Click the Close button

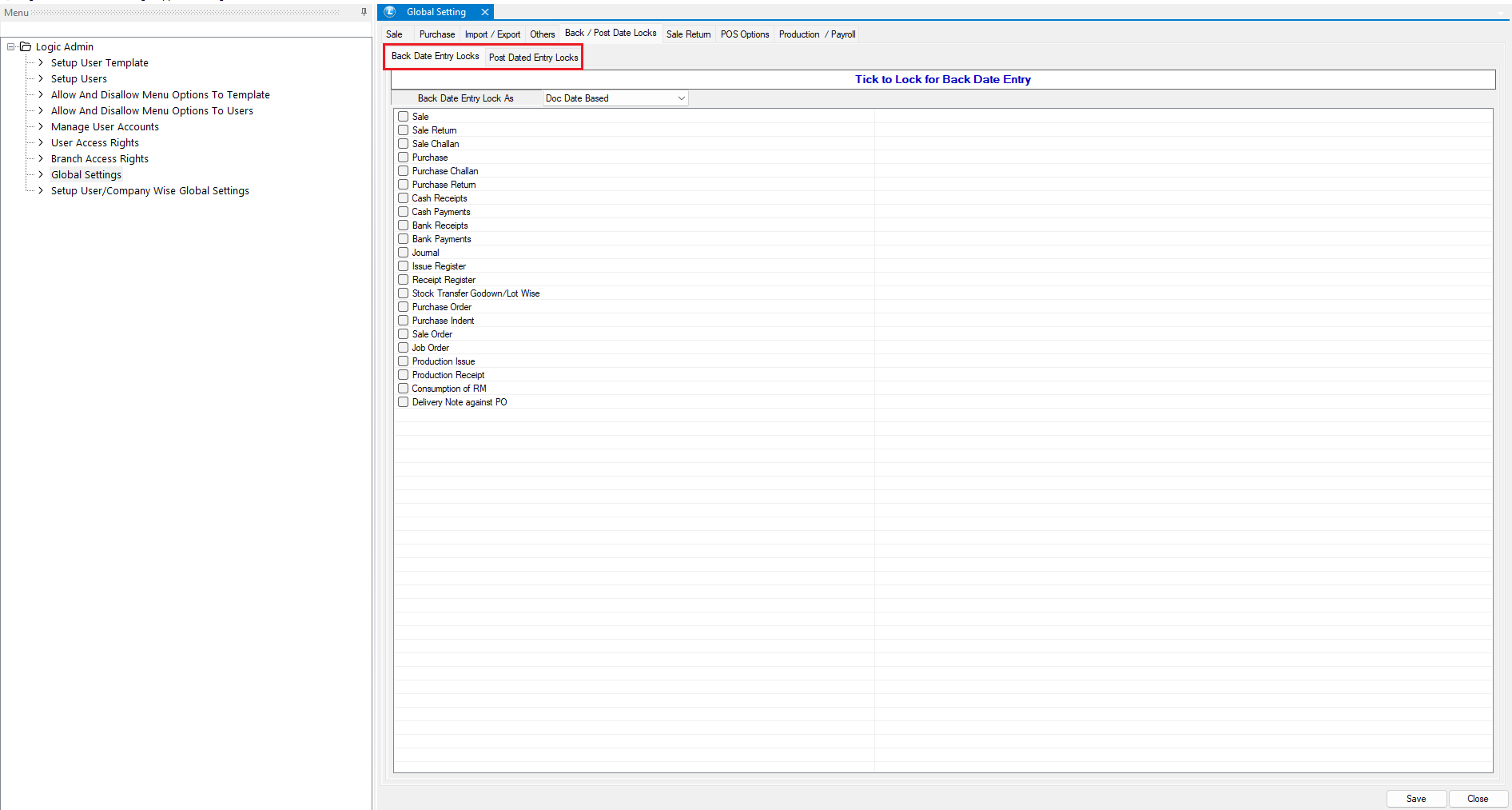tap(1477, 799)
